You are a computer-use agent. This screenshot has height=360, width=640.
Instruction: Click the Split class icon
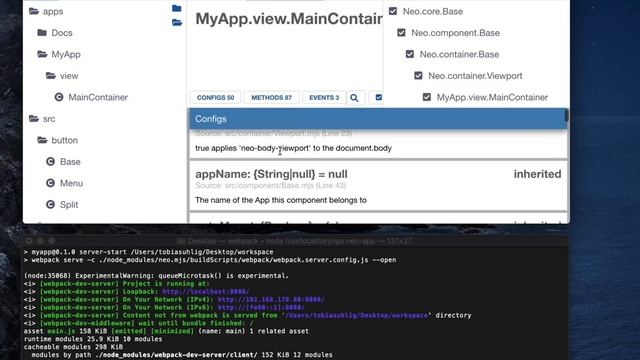point(51,204)
